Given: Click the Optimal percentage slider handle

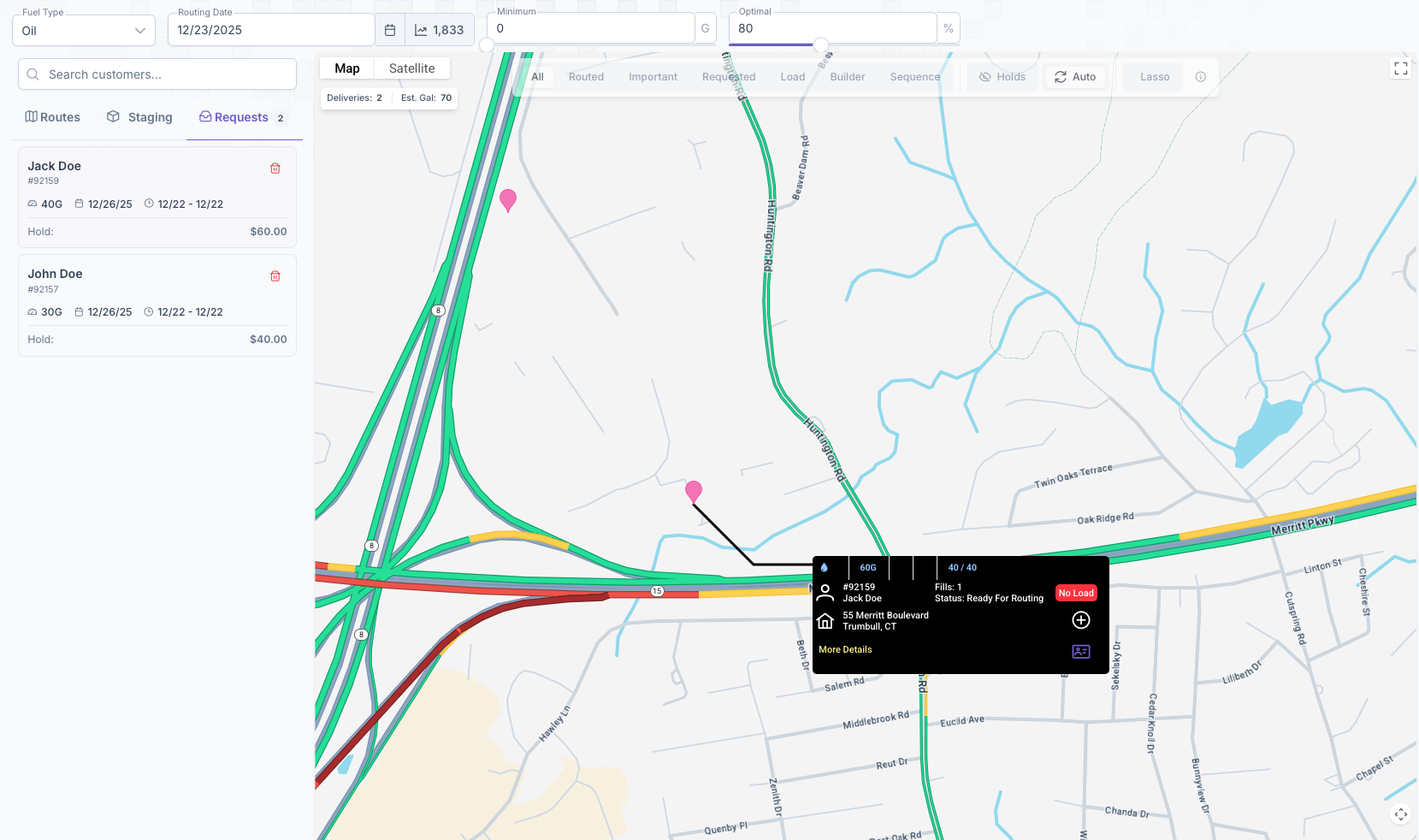Looking at the screenshot, I should pos(820,44).
